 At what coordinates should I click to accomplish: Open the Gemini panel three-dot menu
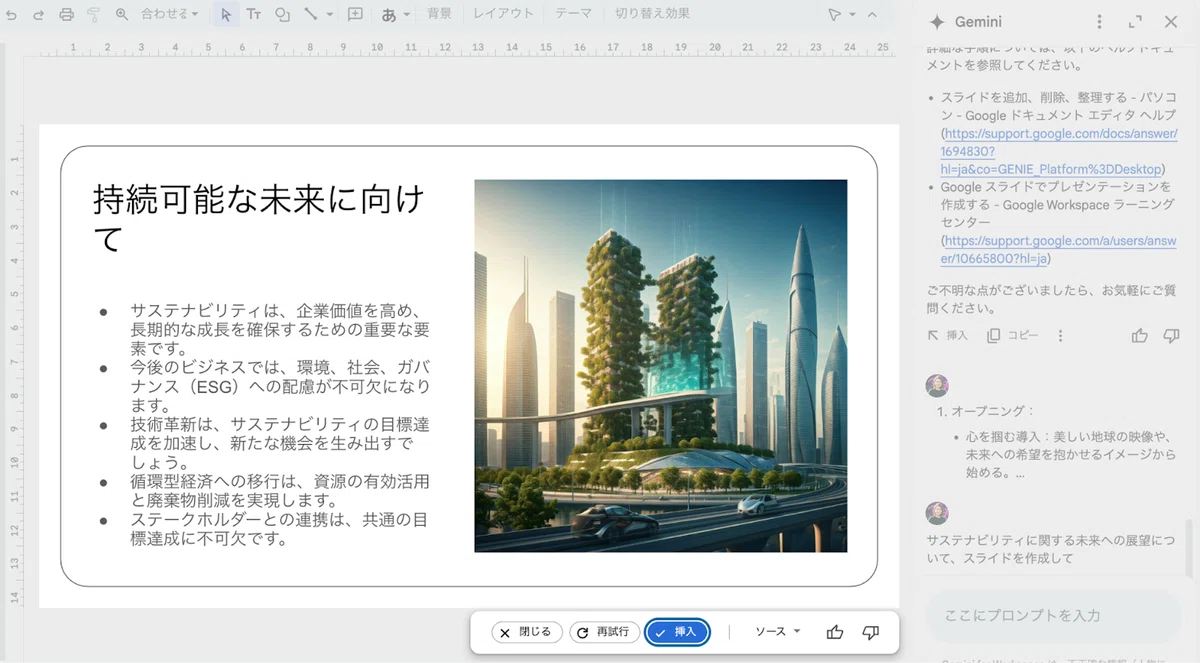click(1099, 22)
